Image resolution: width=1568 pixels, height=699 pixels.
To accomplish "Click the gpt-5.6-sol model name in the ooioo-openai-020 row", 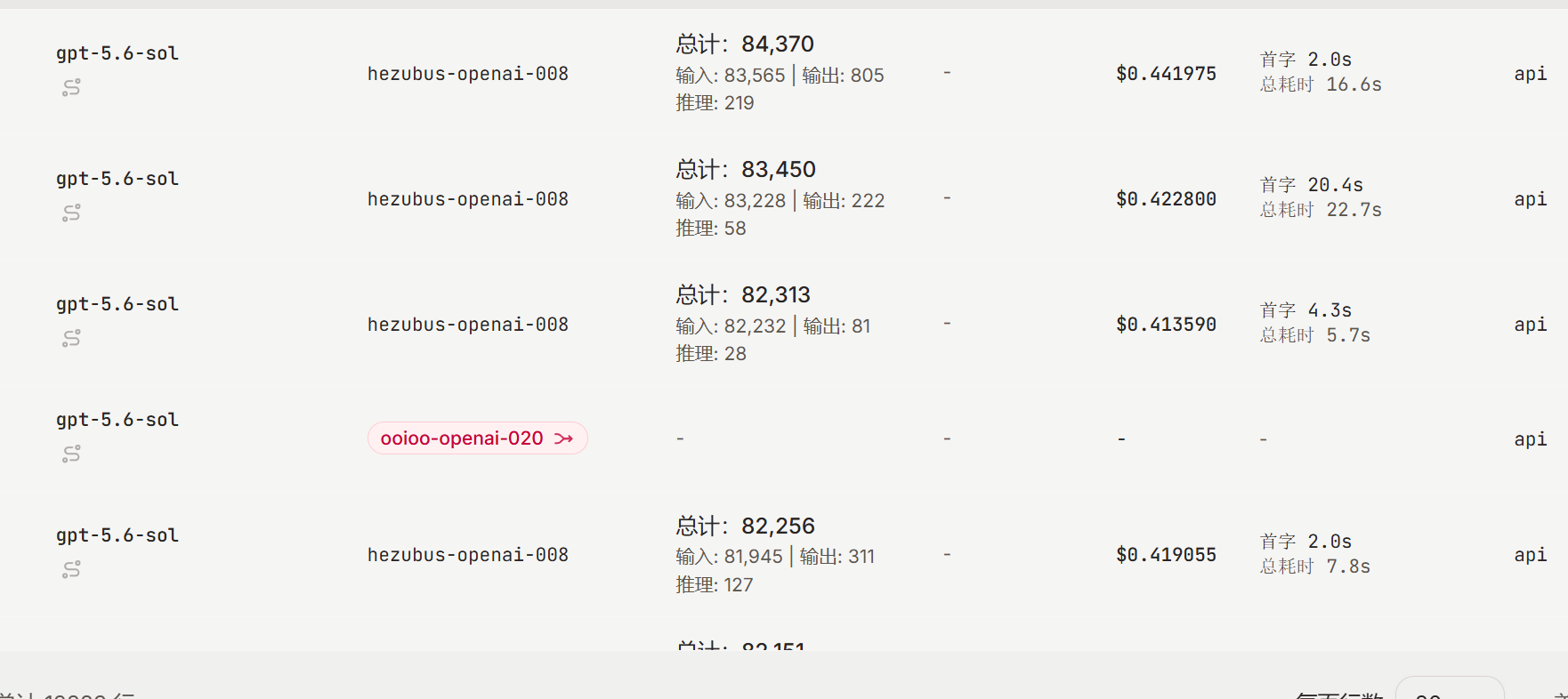I will tap(117, 420).
